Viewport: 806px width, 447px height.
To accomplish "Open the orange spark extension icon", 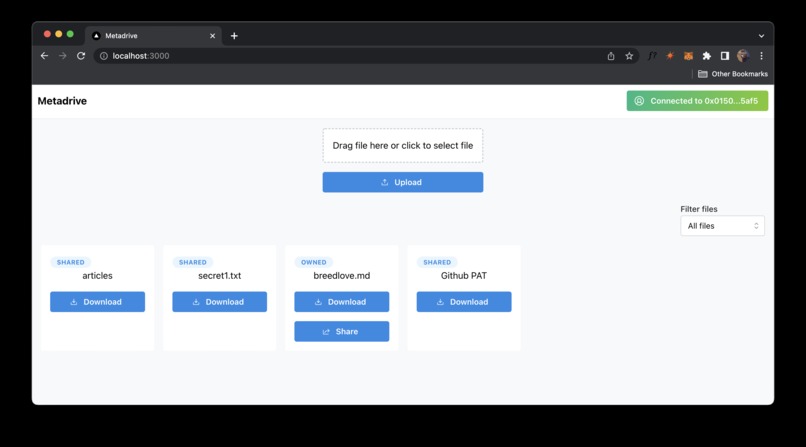I will click(670, 56).
